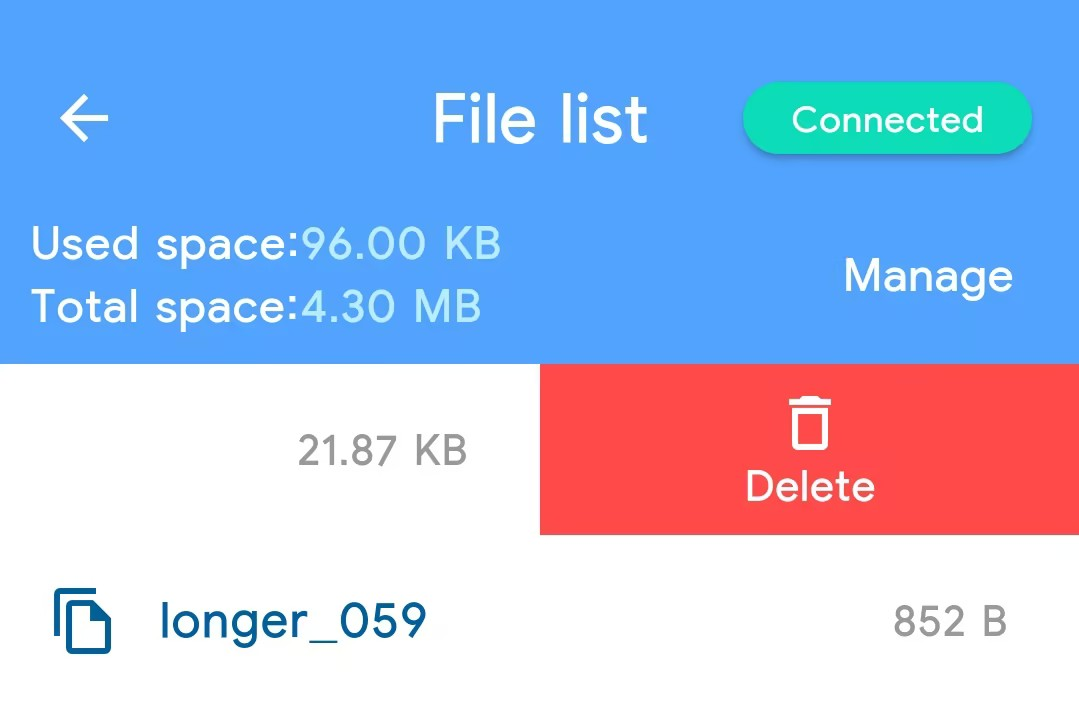Go back using the left arrow
1079x717 pixels.
pyautogui.click(x=84, y=119)
